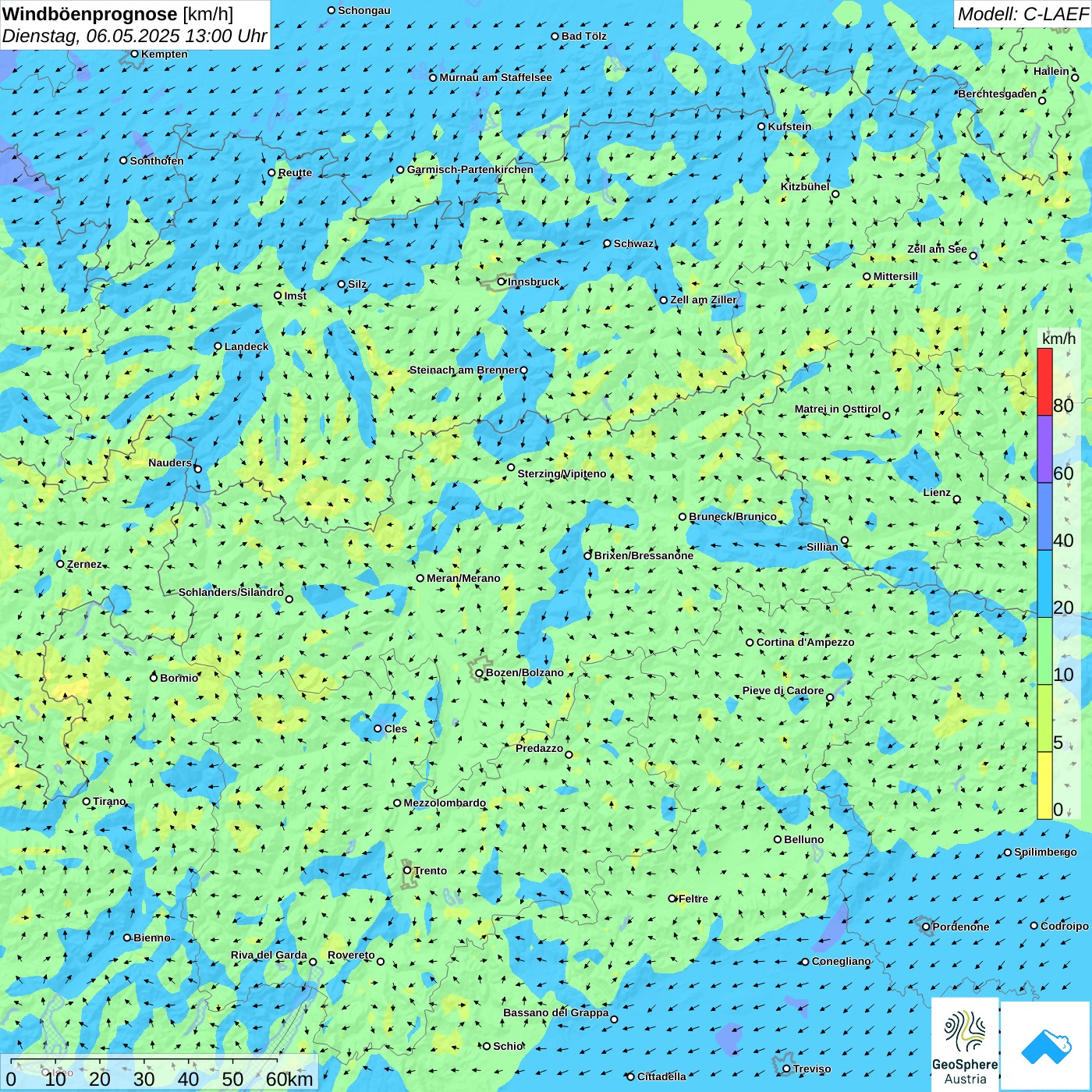Select the Mezzolombardo label
This screenshot has width=1092, height=1092.
point(445,803)
